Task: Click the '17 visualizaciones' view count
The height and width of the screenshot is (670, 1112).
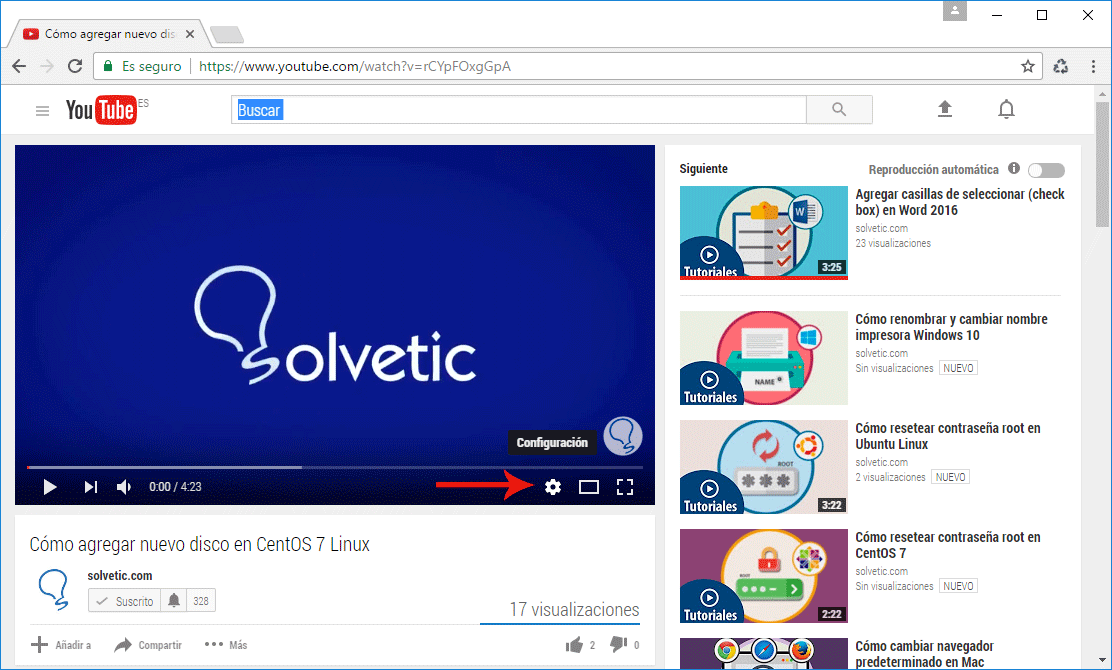Action: tap(574, 610)
